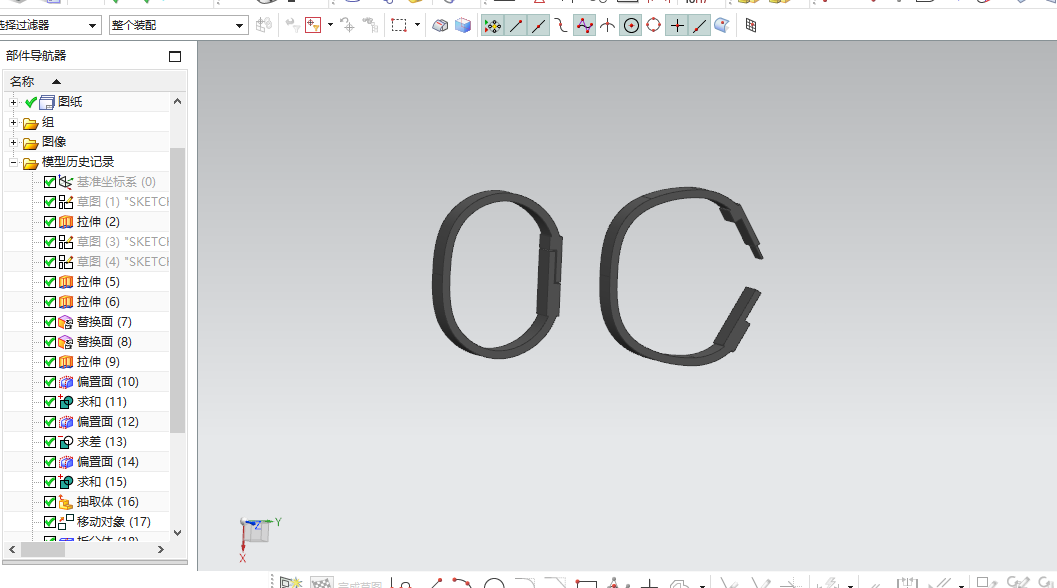
Task: Toggle Point on Curve snap icon
Action: pyautogui.click(x=700, y=26)
